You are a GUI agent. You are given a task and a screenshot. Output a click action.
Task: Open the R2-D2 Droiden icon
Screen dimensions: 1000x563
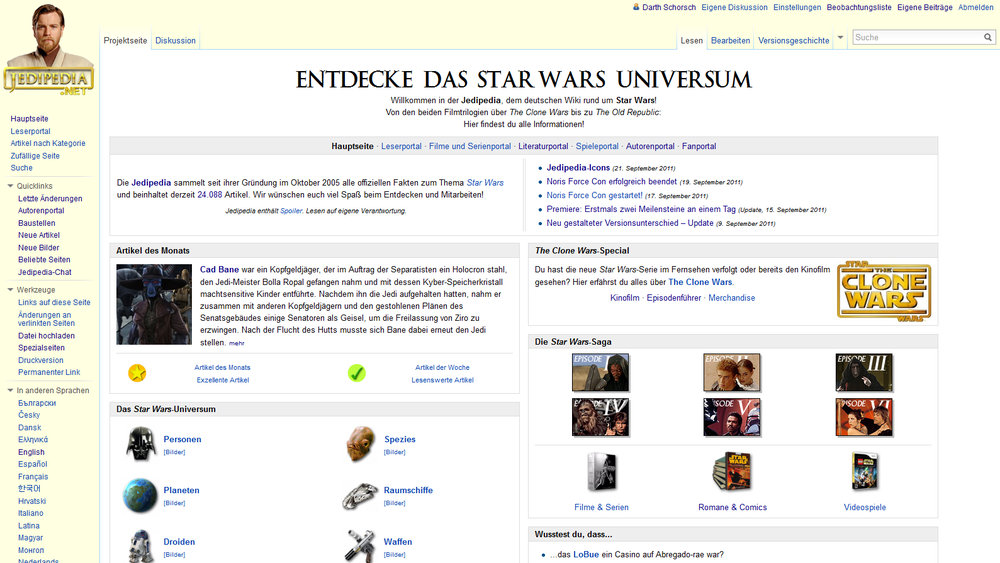coord(140,546)
